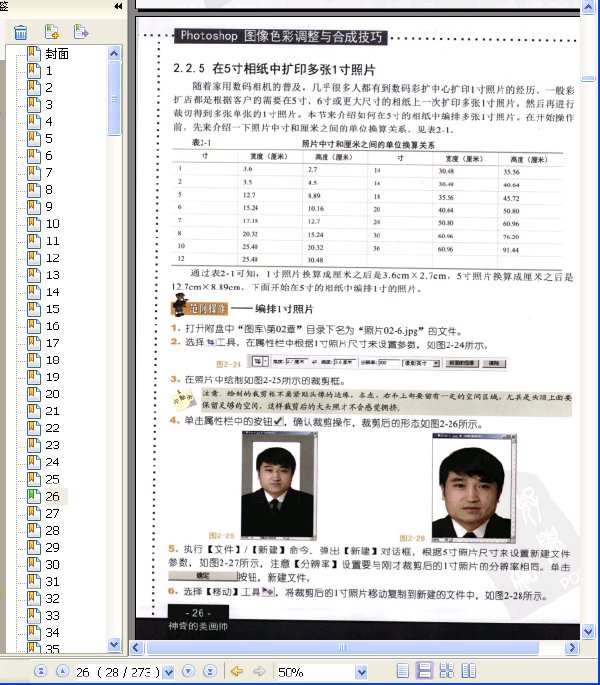Image resolution: width=600 pixels, height=685 pixels.
Task: Go to the last page button
Action: click(210, 671)
